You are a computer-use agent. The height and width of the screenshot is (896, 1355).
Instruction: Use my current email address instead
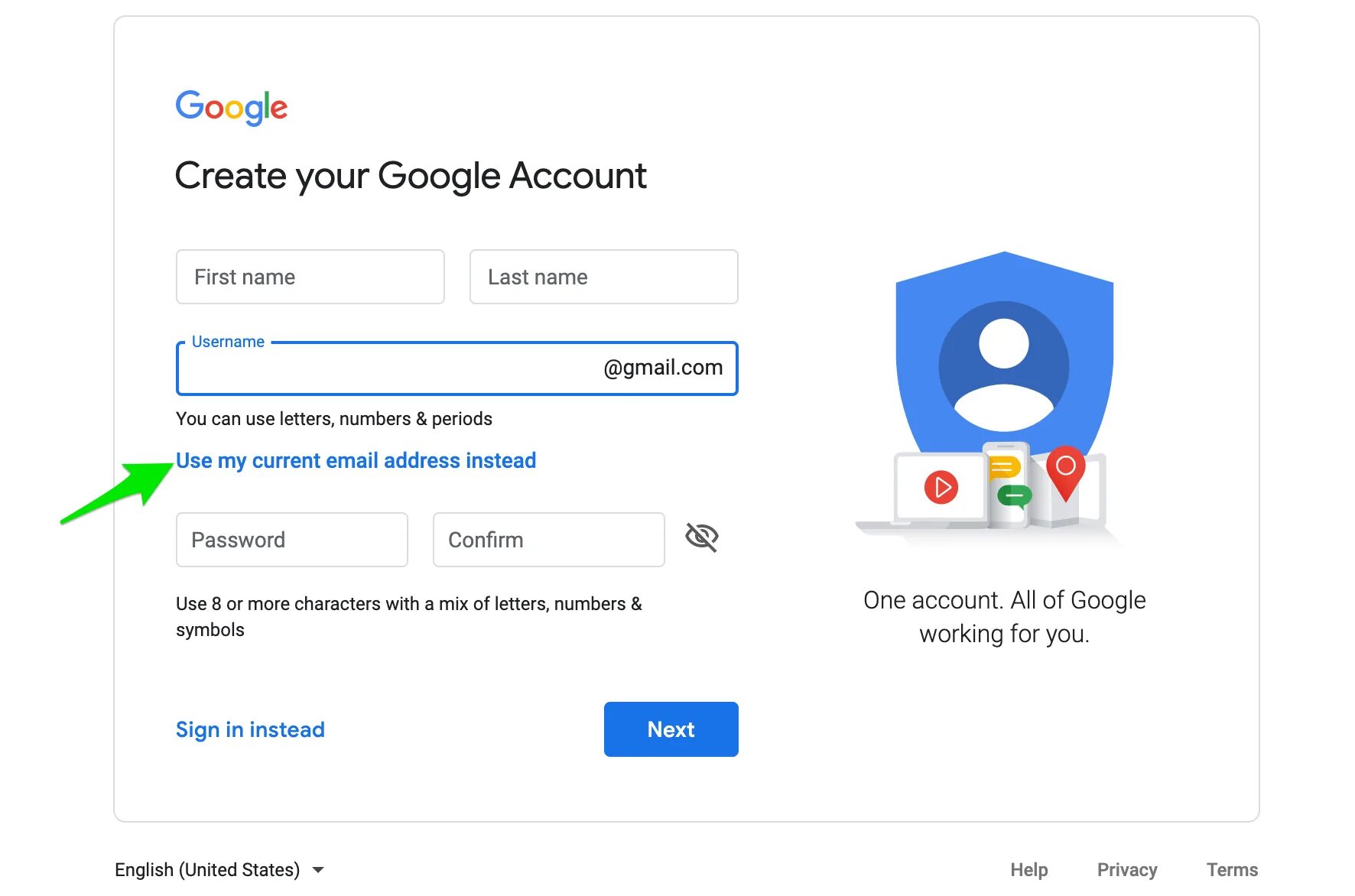356,460
